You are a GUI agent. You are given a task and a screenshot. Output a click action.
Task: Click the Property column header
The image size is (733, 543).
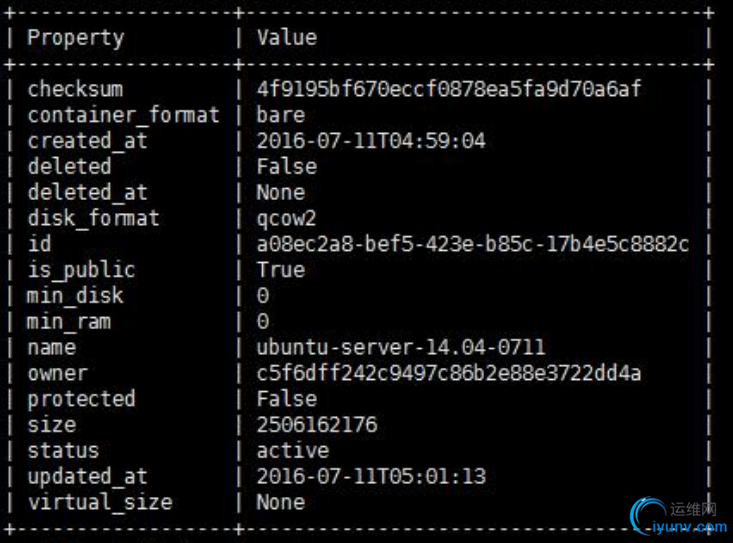(x=75, y=38)
